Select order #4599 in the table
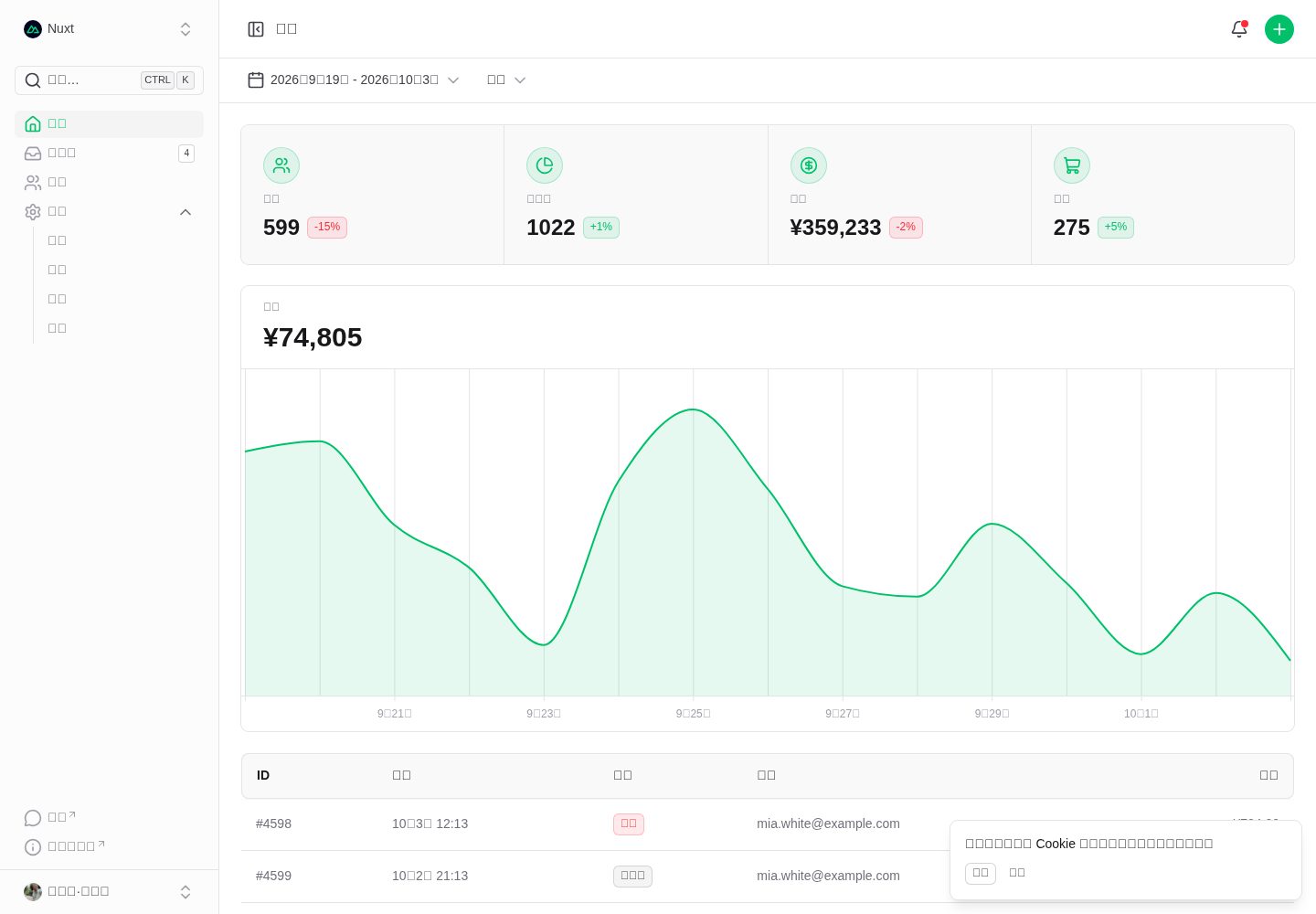1316x914 pixels. pyautogui.click(x=274, y=876)
